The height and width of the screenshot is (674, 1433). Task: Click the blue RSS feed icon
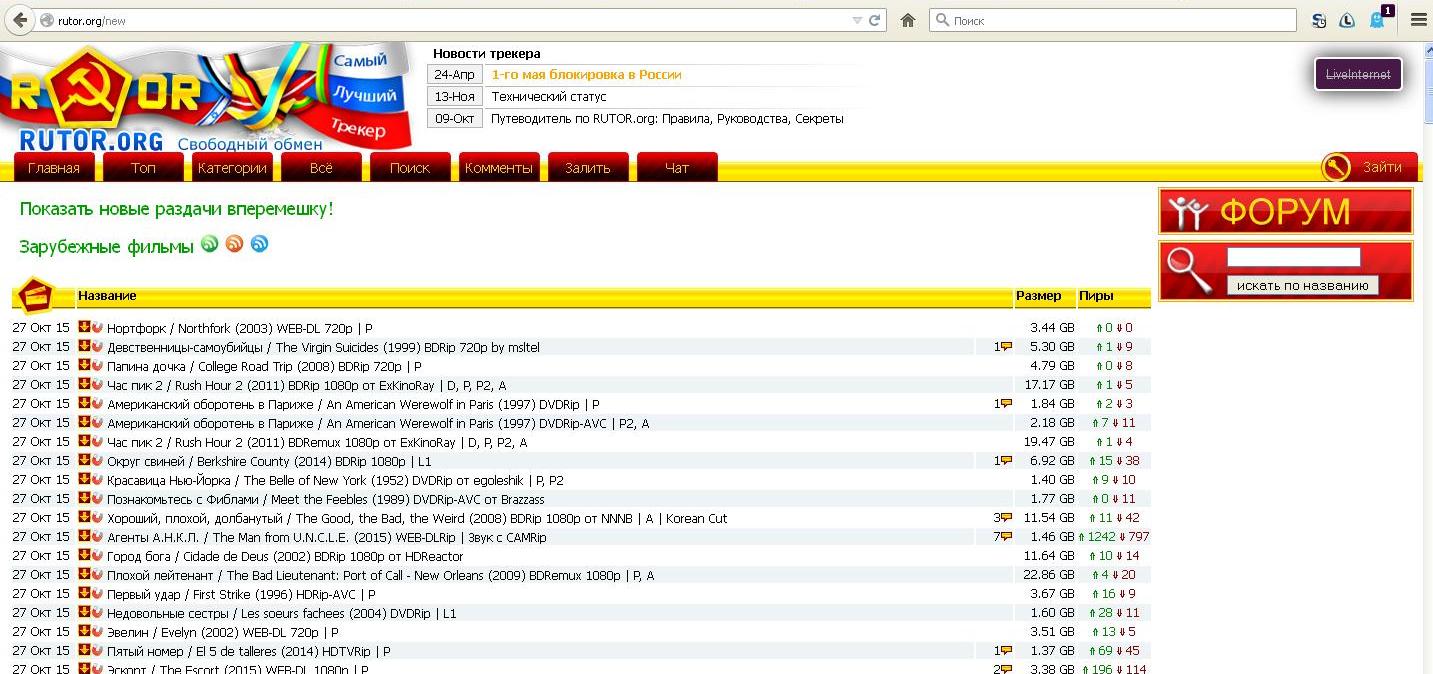pos(259,243)
